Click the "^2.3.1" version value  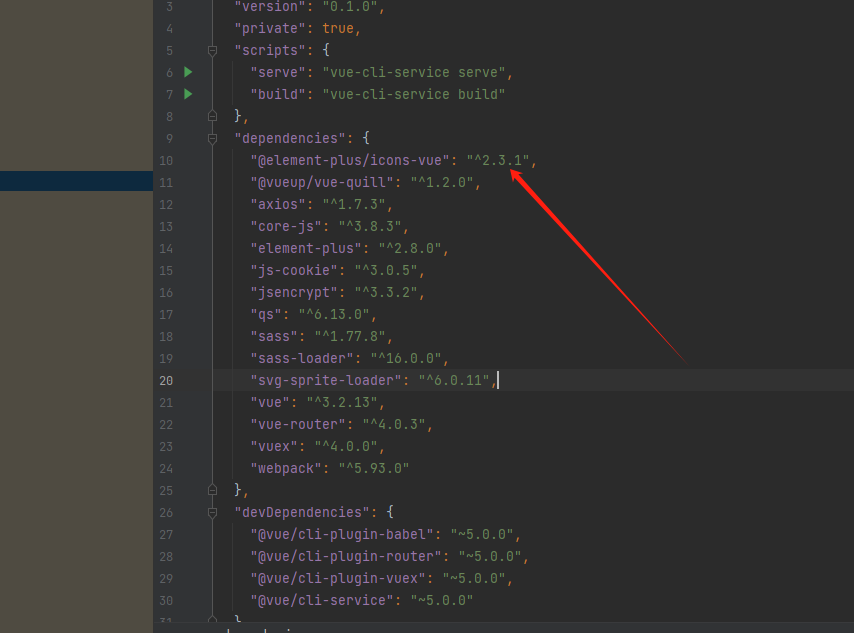(x=498, y=161)
